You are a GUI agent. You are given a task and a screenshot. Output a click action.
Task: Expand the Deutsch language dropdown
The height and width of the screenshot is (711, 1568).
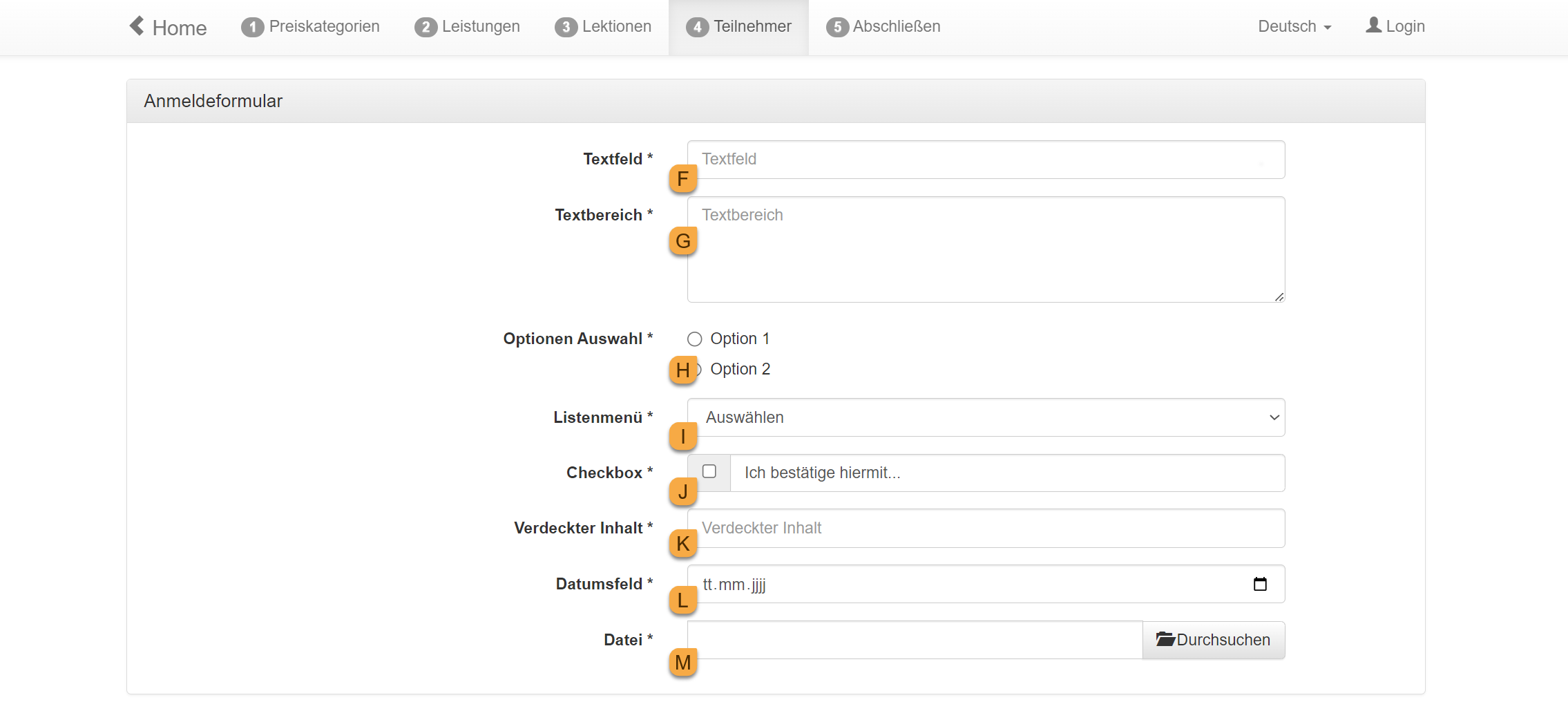tap(1294, 27)
